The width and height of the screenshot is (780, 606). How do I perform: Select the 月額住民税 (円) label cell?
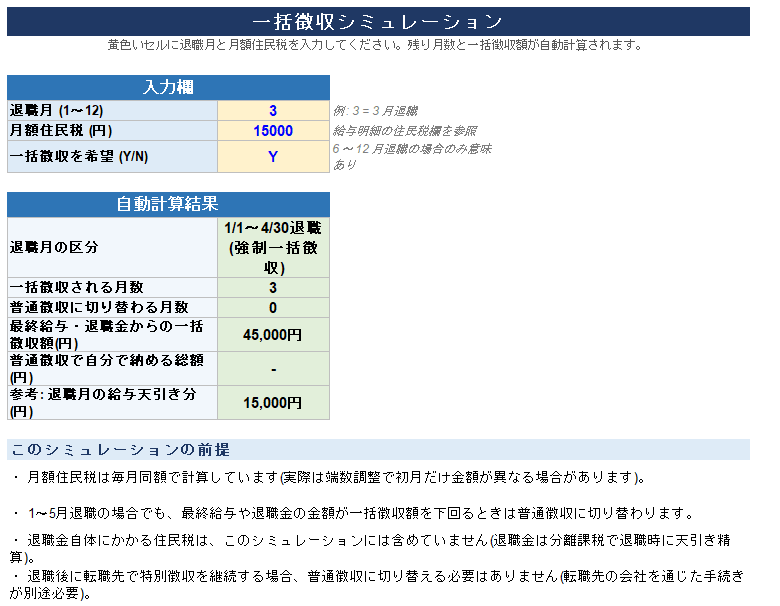point(112,131)
